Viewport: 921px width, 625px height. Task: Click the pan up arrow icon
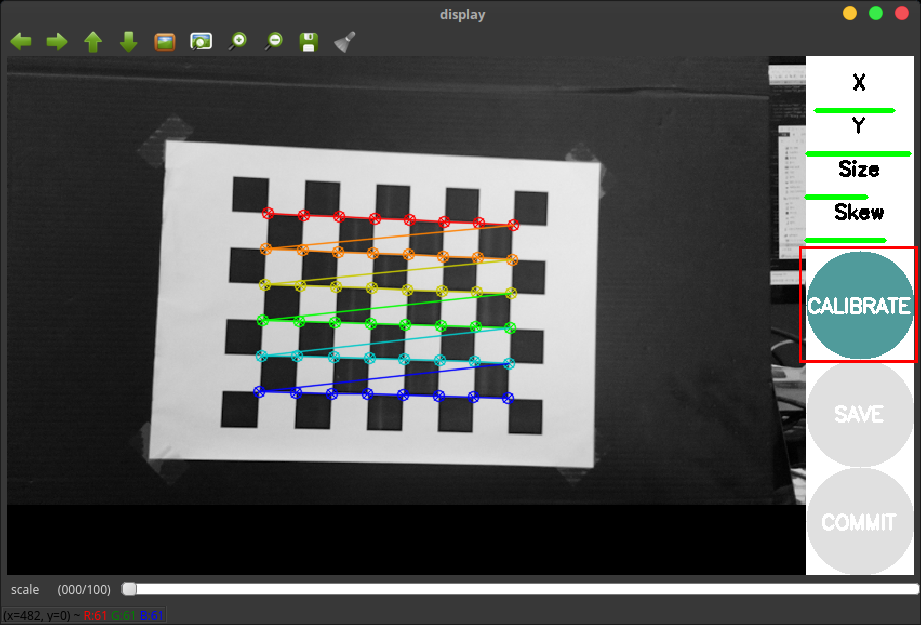point(93,42)
